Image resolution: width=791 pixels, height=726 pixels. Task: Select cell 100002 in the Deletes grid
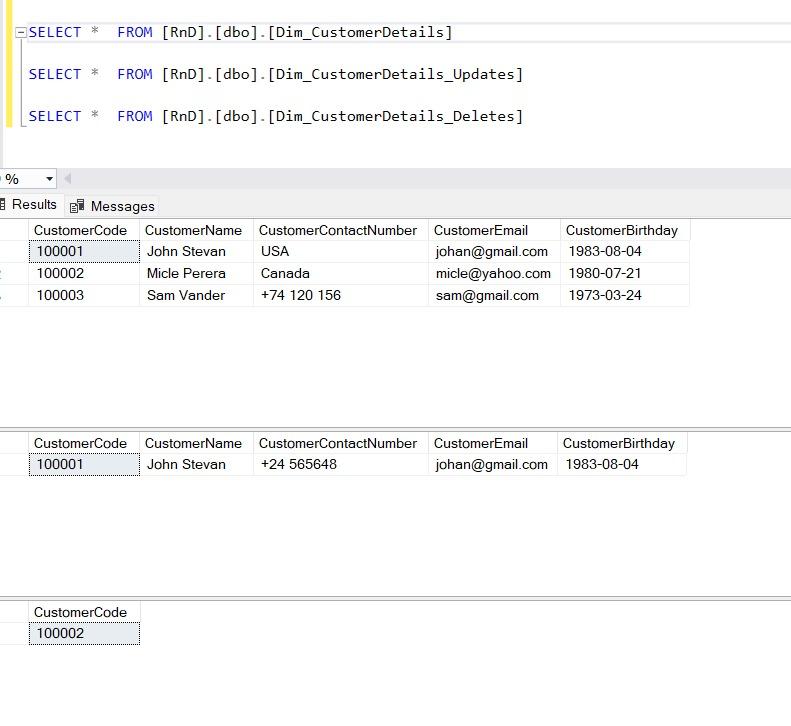pyautogui.click(x=84, y=633)
